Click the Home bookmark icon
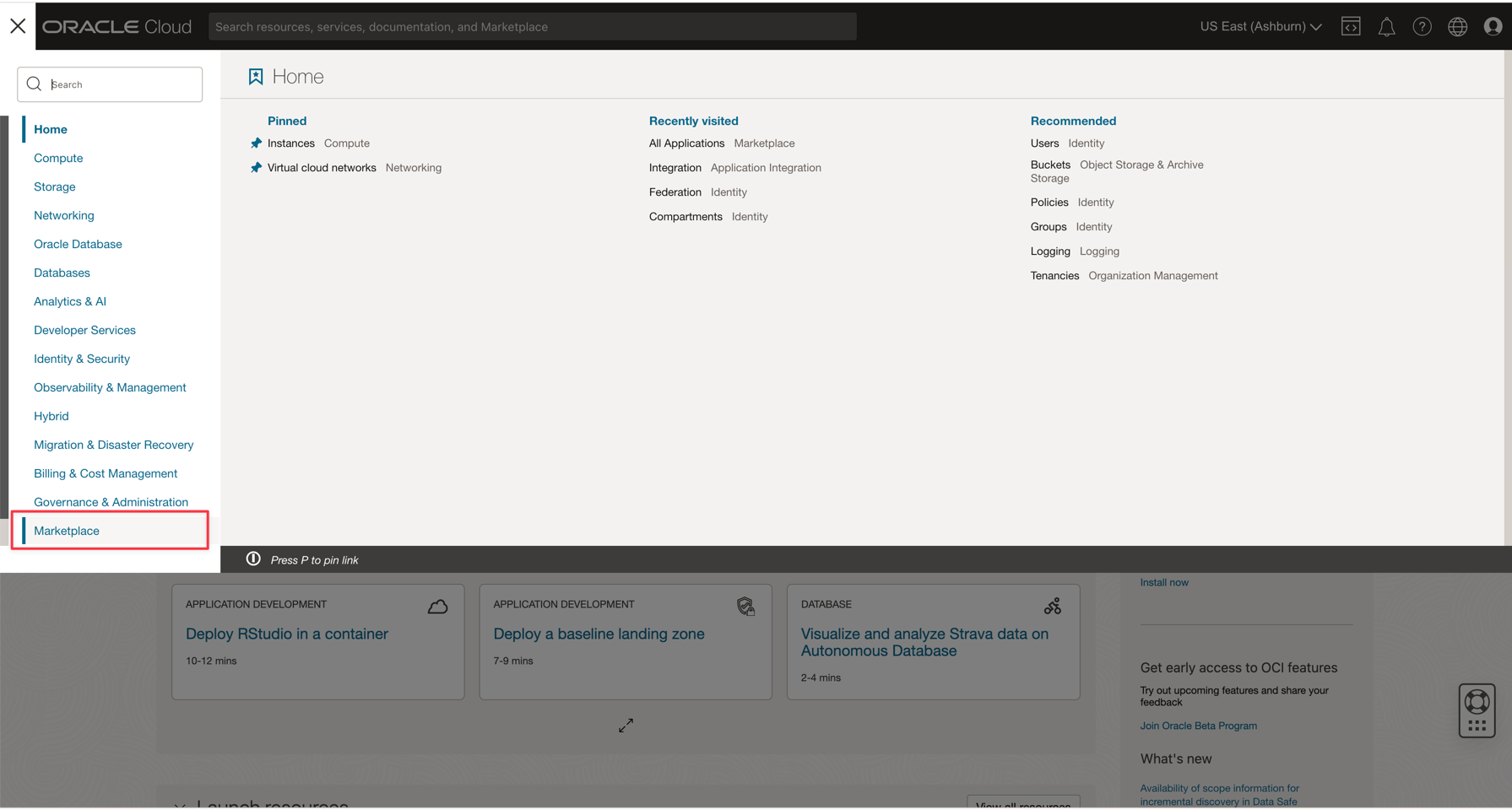The image size is (1512, 810). point(256,77)
